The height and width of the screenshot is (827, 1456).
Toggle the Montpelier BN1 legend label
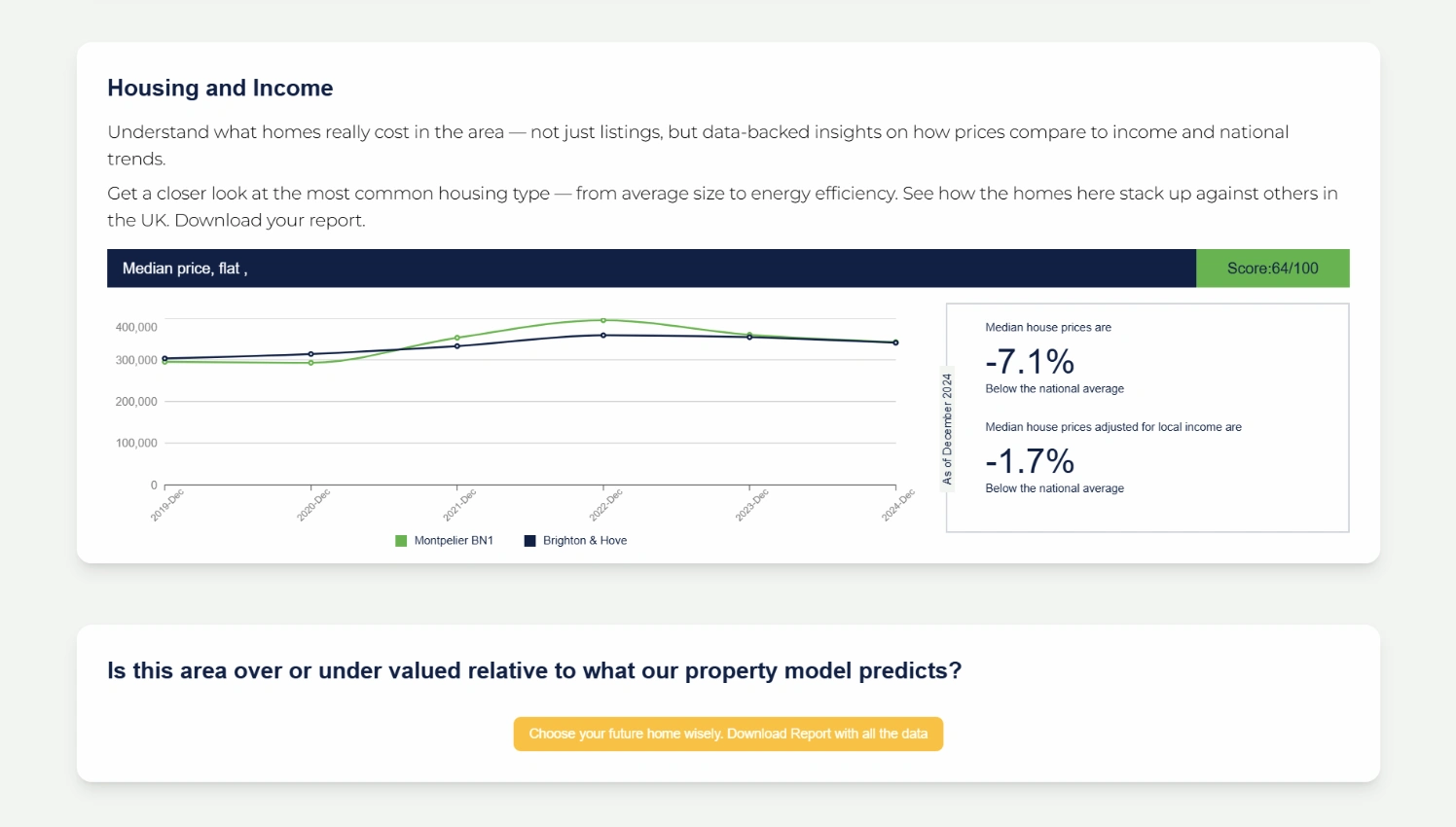pos(454,541)
